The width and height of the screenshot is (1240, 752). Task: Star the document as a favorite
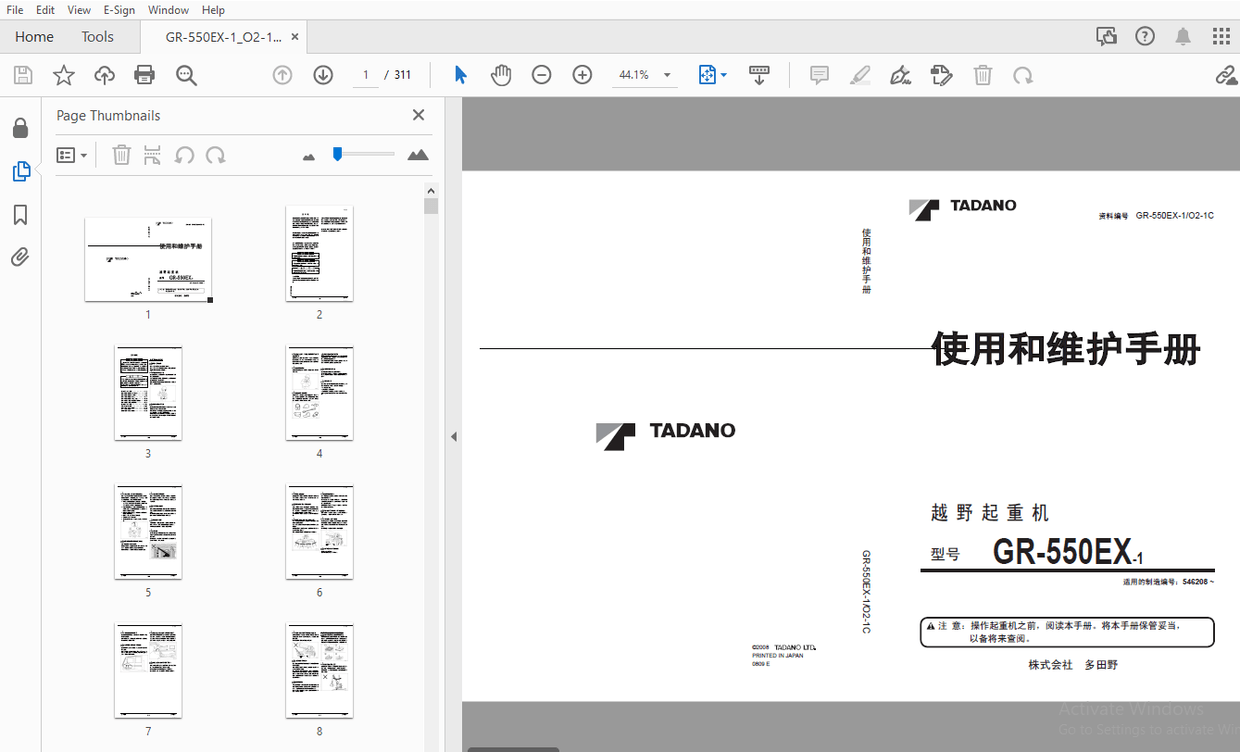[x=62, y=74]
